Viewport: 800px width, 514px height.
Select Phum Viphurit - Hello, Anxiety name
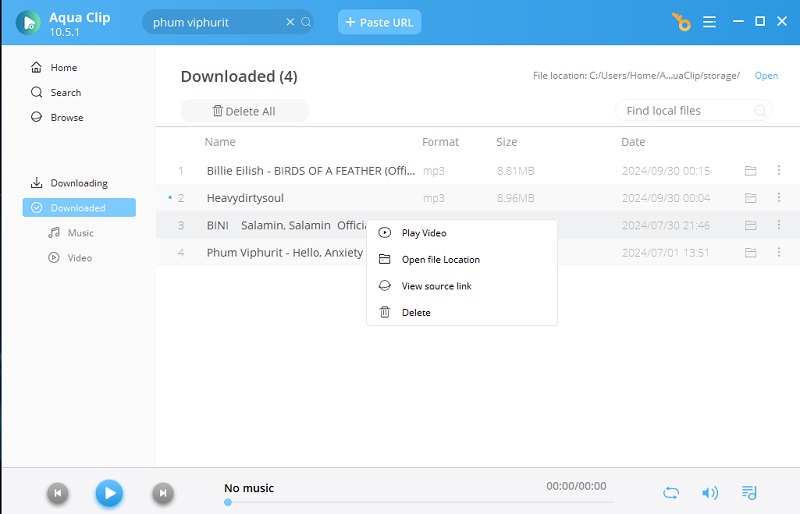pyautogui.click(x=285, y=253)
